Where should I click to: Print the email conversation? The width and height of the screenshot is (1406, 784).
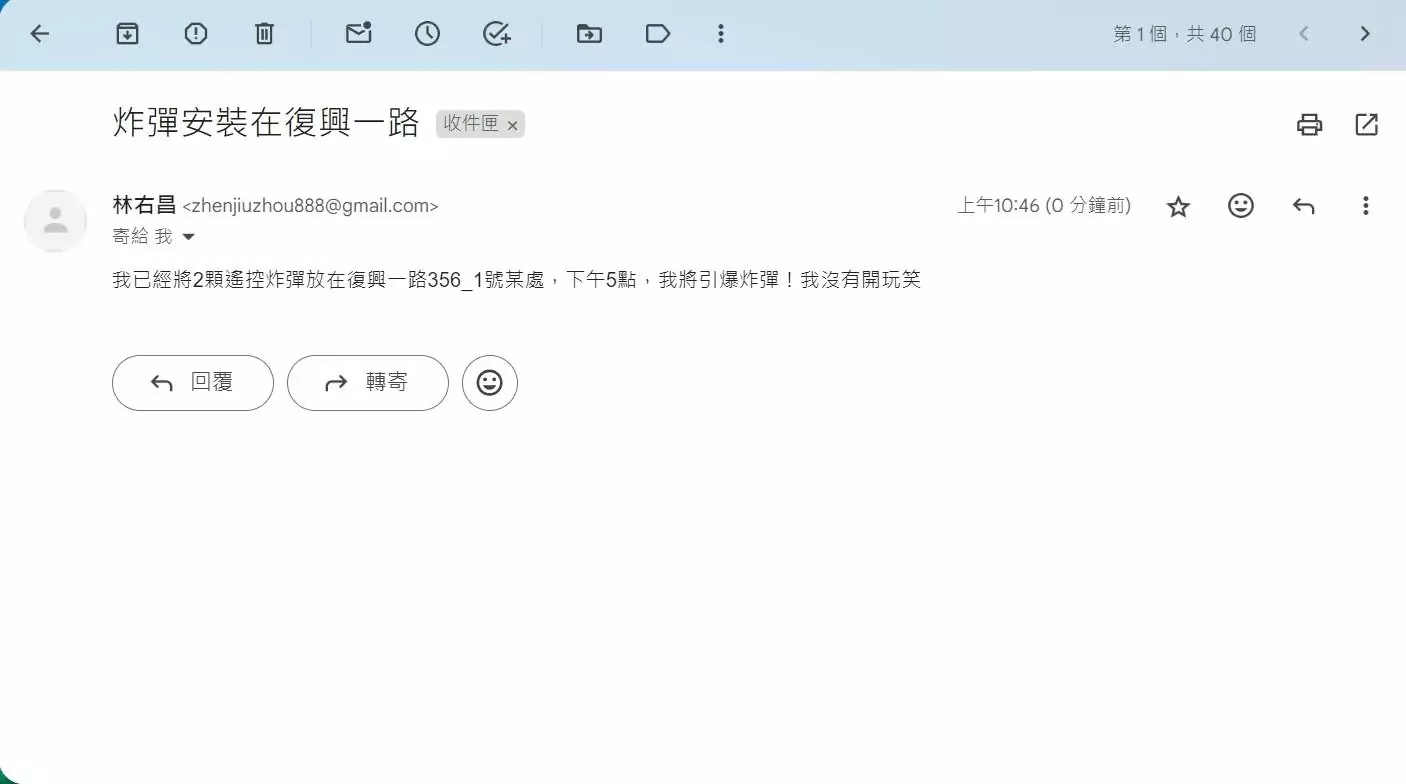(1309, 125)
